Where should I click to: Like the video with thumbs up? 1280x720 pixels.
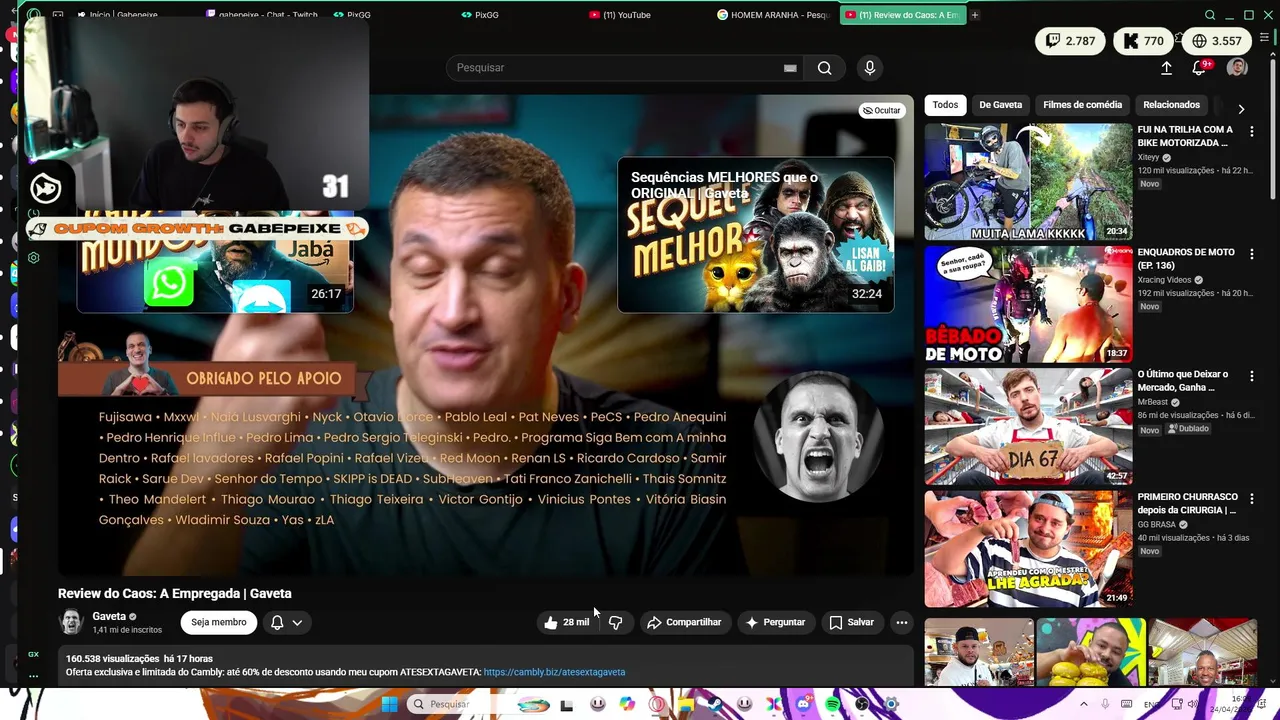[x=566, y=622]
